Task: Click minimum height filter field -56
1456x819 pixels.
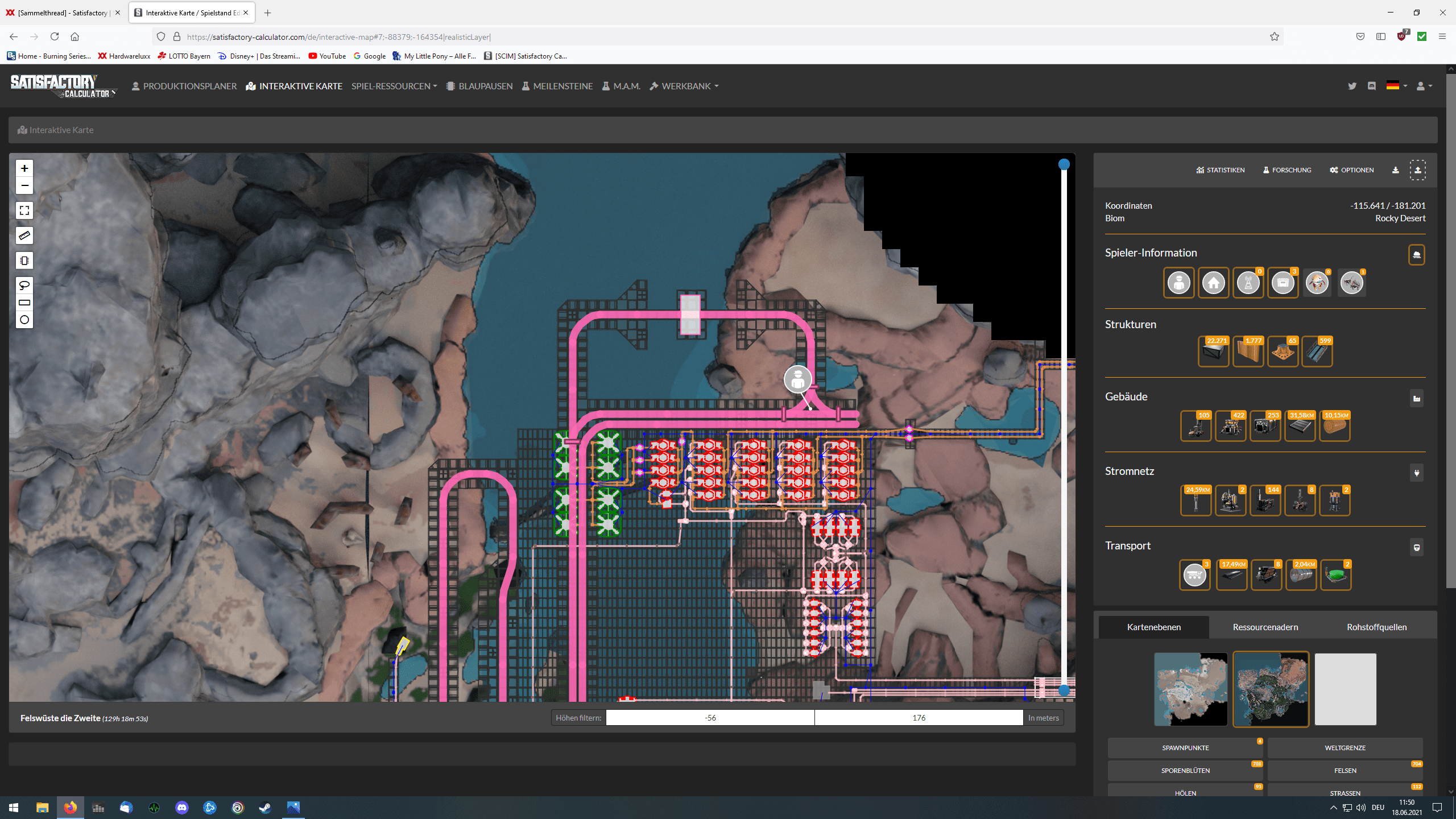Action: click(710, 718)
